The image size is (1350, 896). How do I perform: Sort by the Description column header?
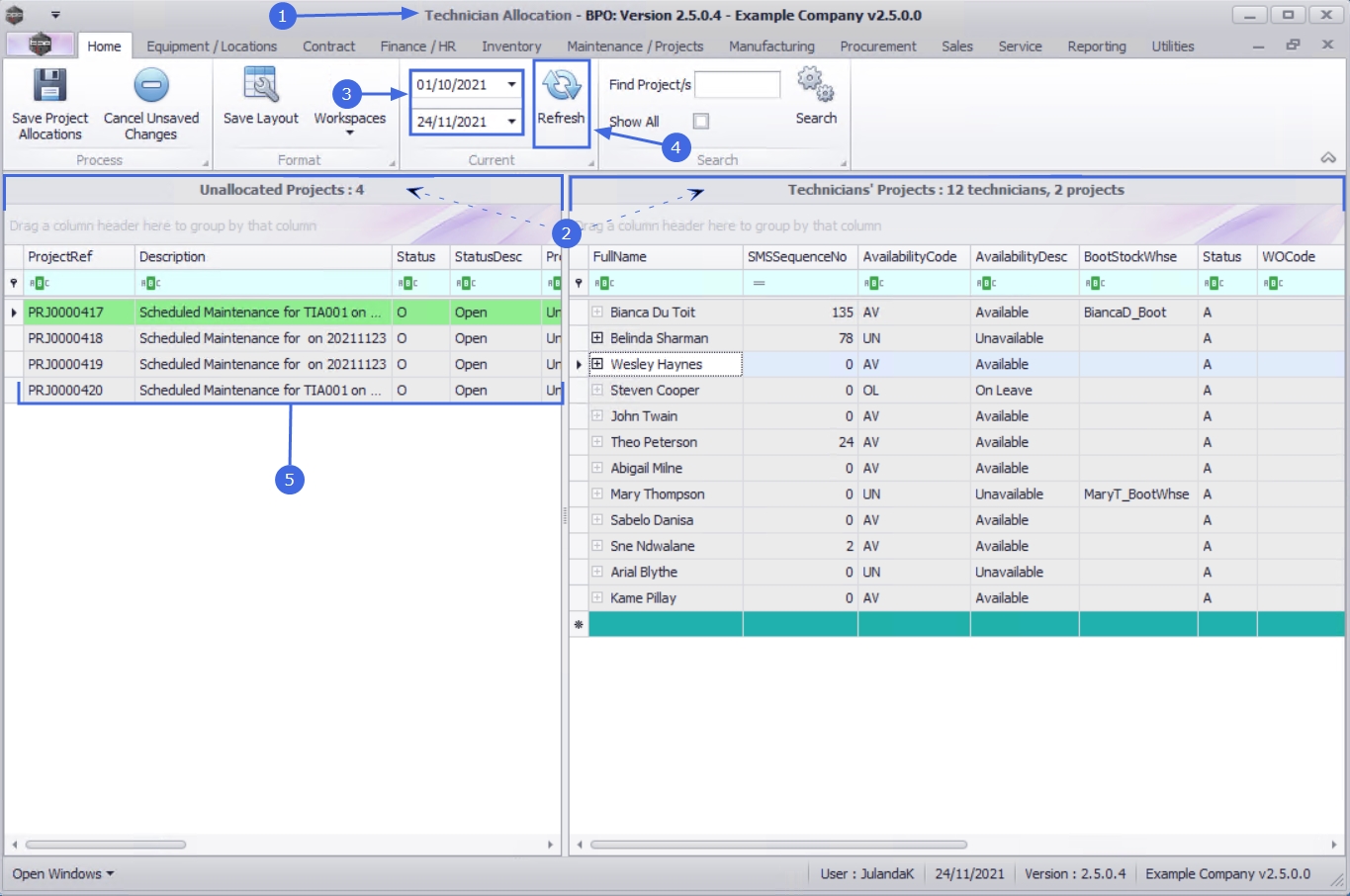[263, 257]
